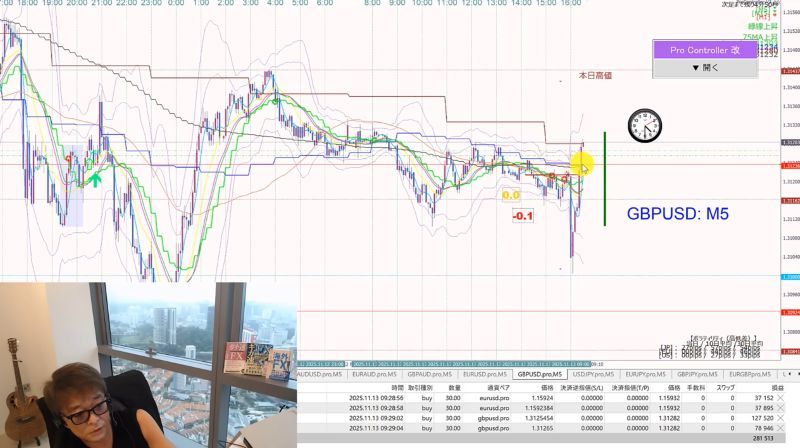Select the 本日高値 label on chart

click(x=595, y=76)
